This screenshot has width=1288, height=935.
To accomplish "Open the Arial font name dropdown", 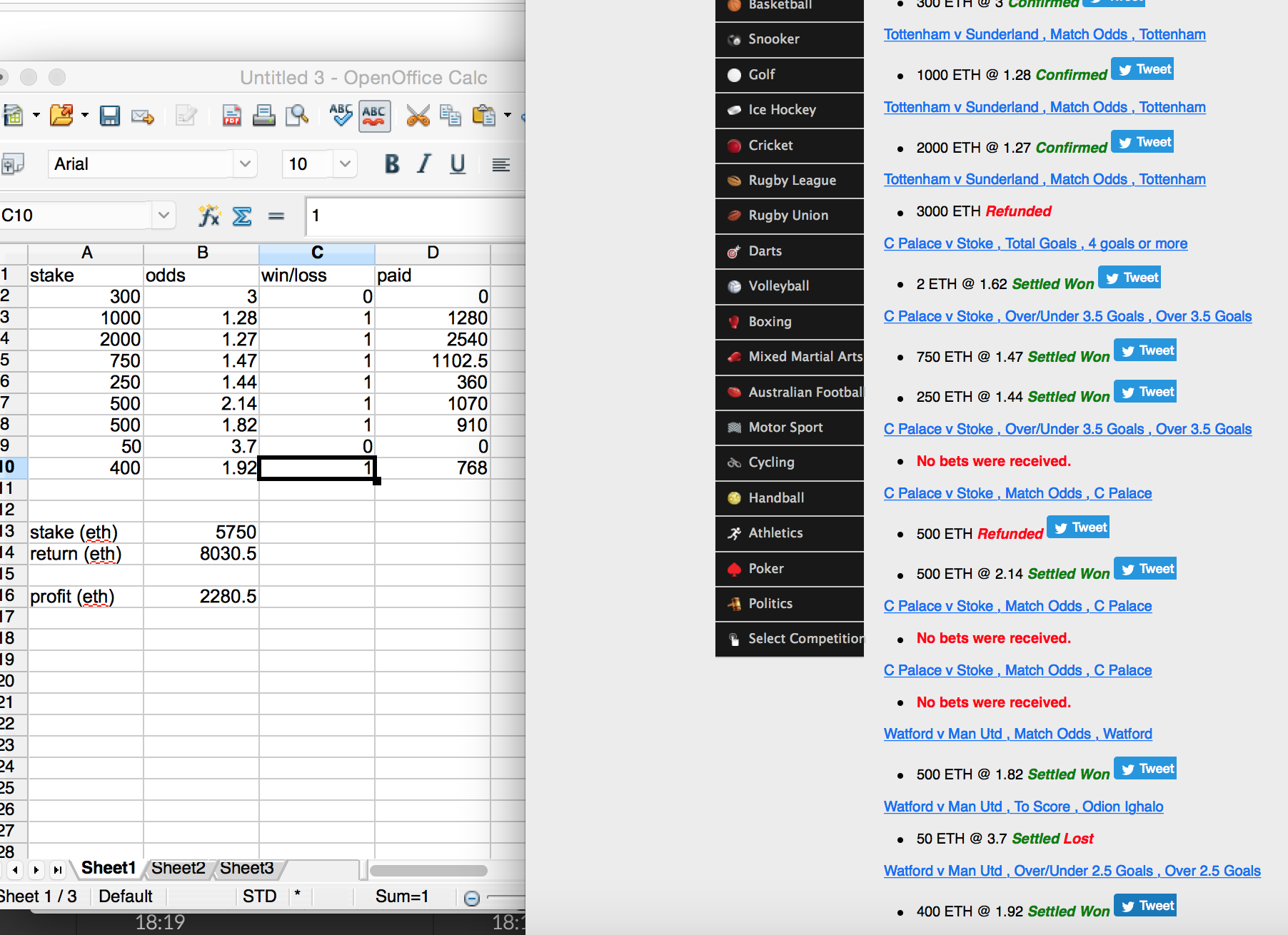I will pyautogui.click(x=245, y=164).
